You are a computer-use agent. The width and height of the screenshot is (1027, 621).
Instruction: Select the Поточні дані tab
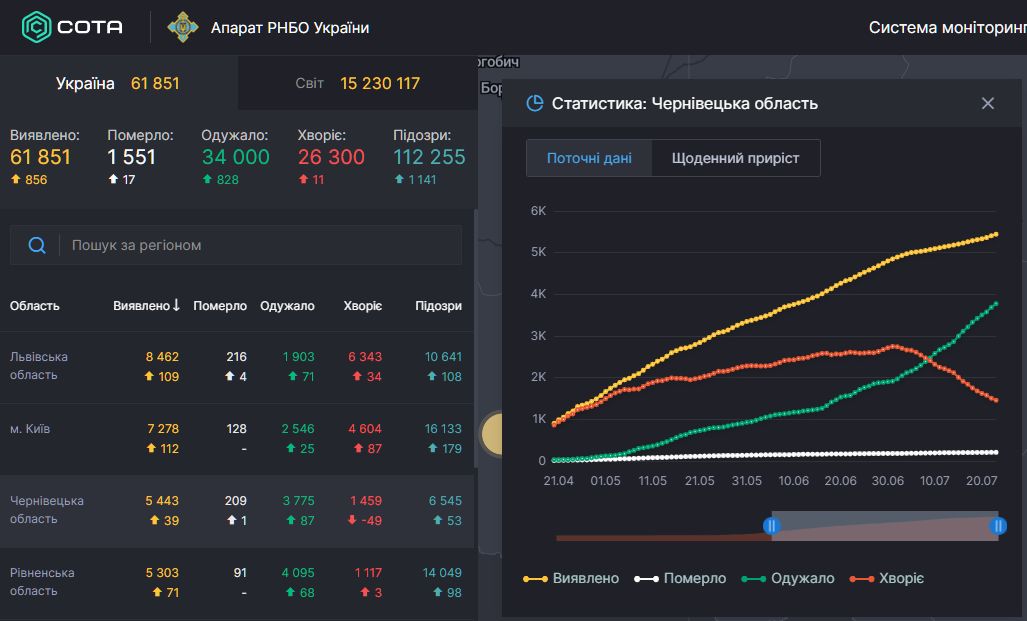click(x=589, y=158)
